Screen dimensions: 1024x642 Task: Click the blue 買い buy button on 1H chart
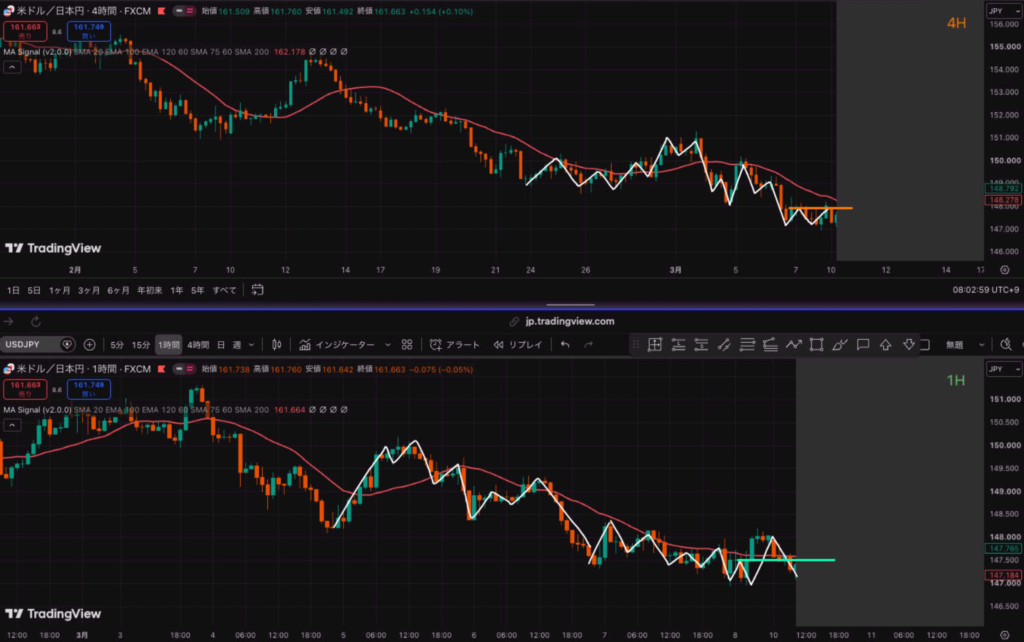89,389
